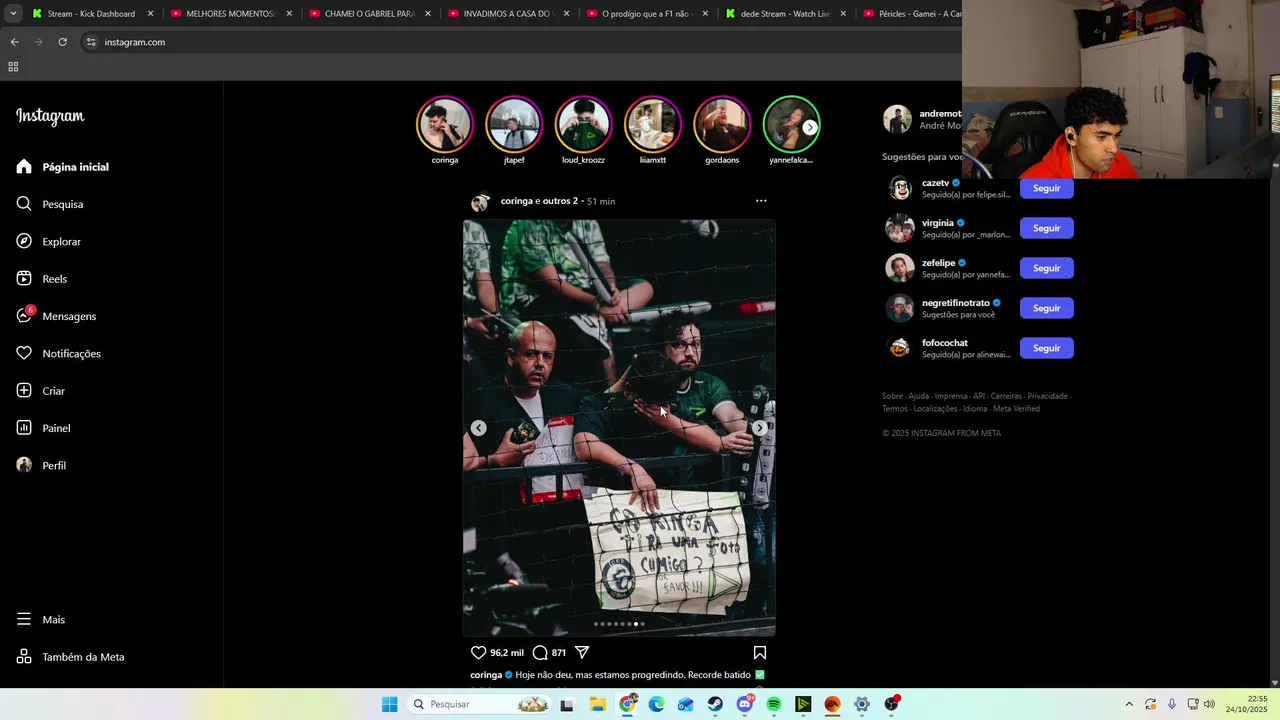This screenshot has height=720, width=1280.
Task: Open Reels in the sidebar
Action: [x=42, y=279]
